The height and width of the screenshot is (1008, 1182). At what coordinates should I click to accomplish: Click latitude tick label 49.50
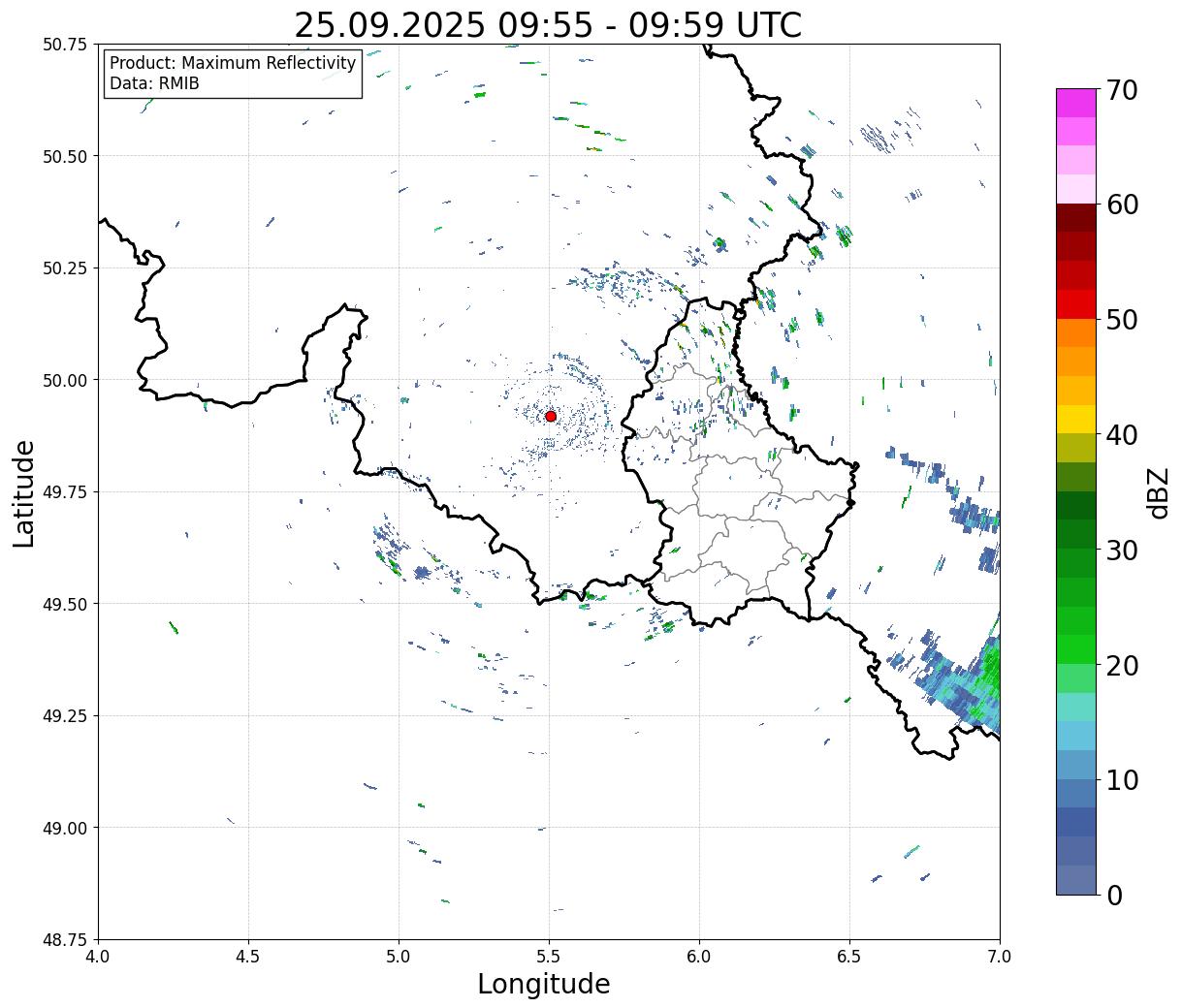click(65, 604)
